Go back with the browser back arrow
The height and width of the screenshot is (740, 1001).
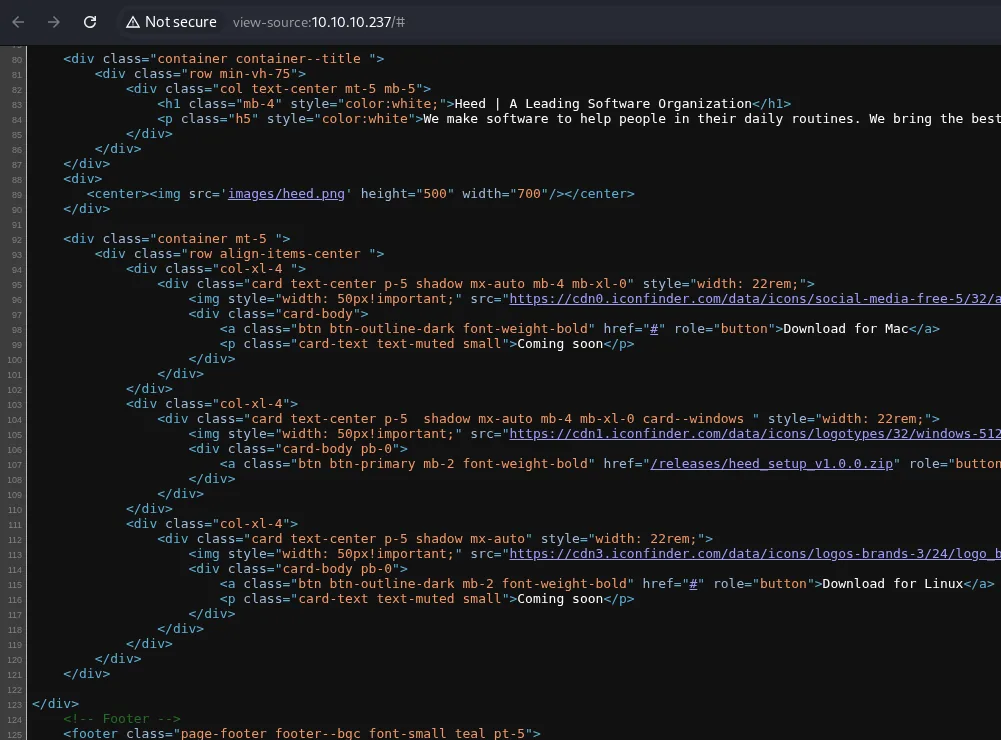point(19,22)
